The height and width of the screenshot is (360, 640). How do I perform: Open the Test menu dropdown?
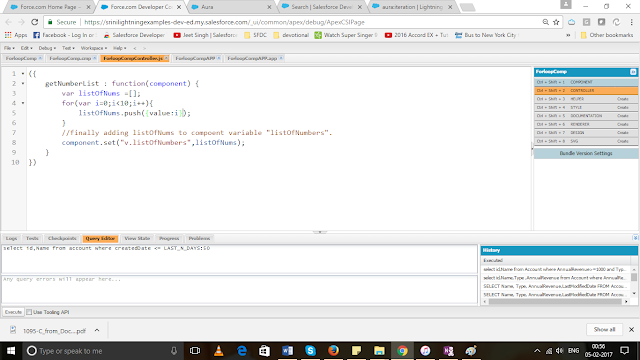[68, 48]
